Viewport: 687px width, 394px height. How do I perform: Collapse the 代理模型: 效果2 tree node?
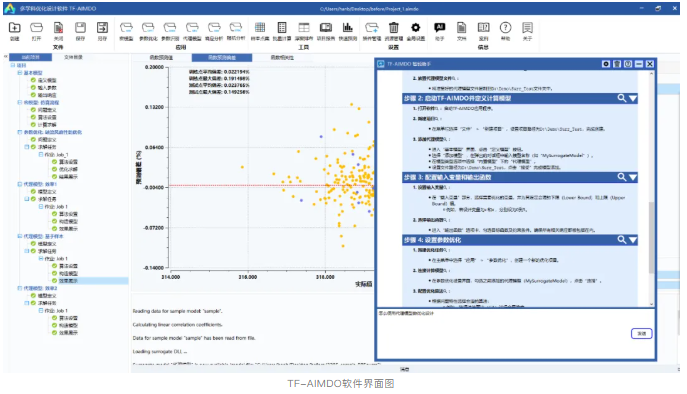[20, 288]
